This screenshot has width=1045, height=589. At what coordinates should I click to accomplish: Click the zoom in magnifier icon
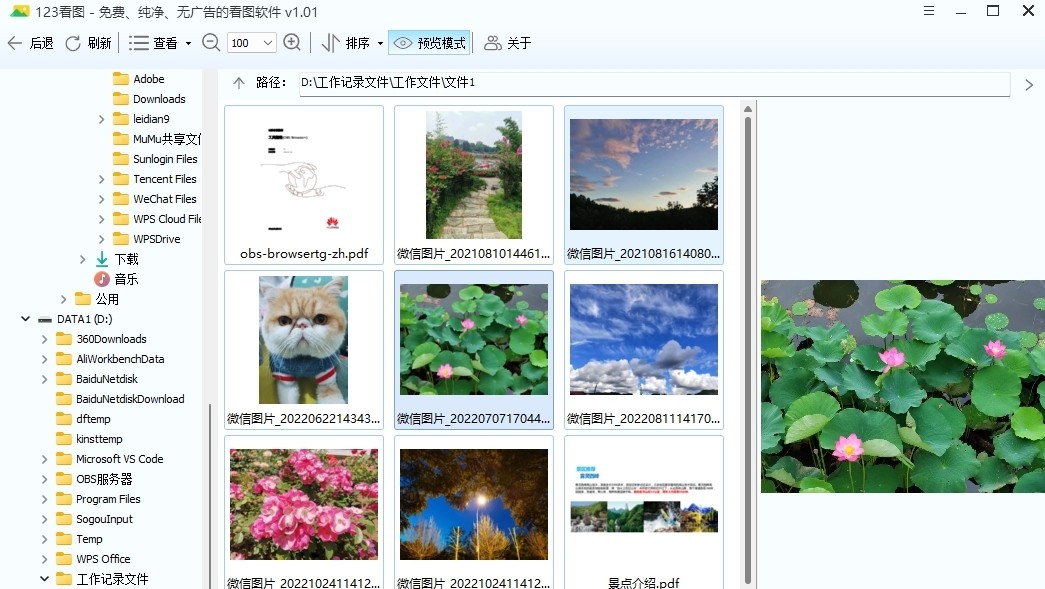[x=292, y=43]
